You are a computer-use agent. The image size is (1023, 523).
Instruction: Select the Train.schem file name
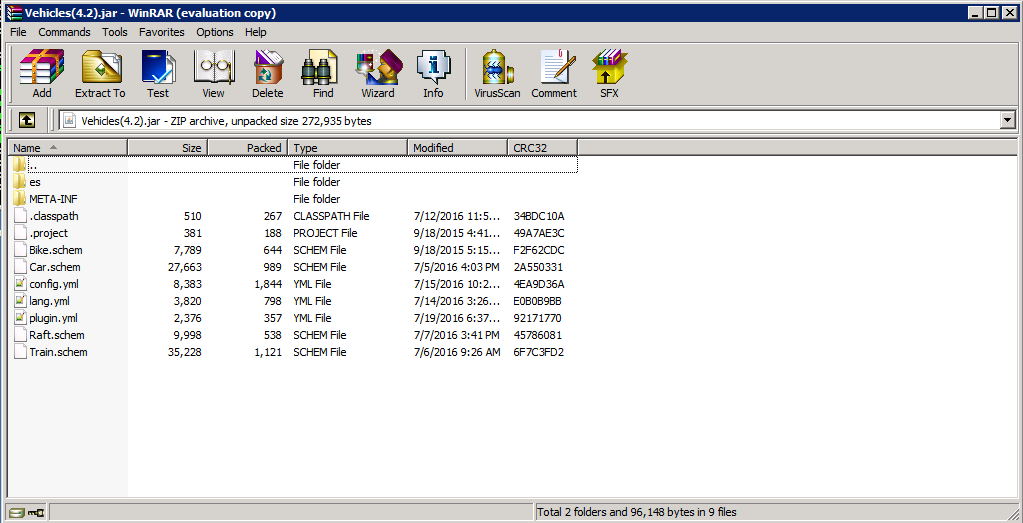point(58,351)
